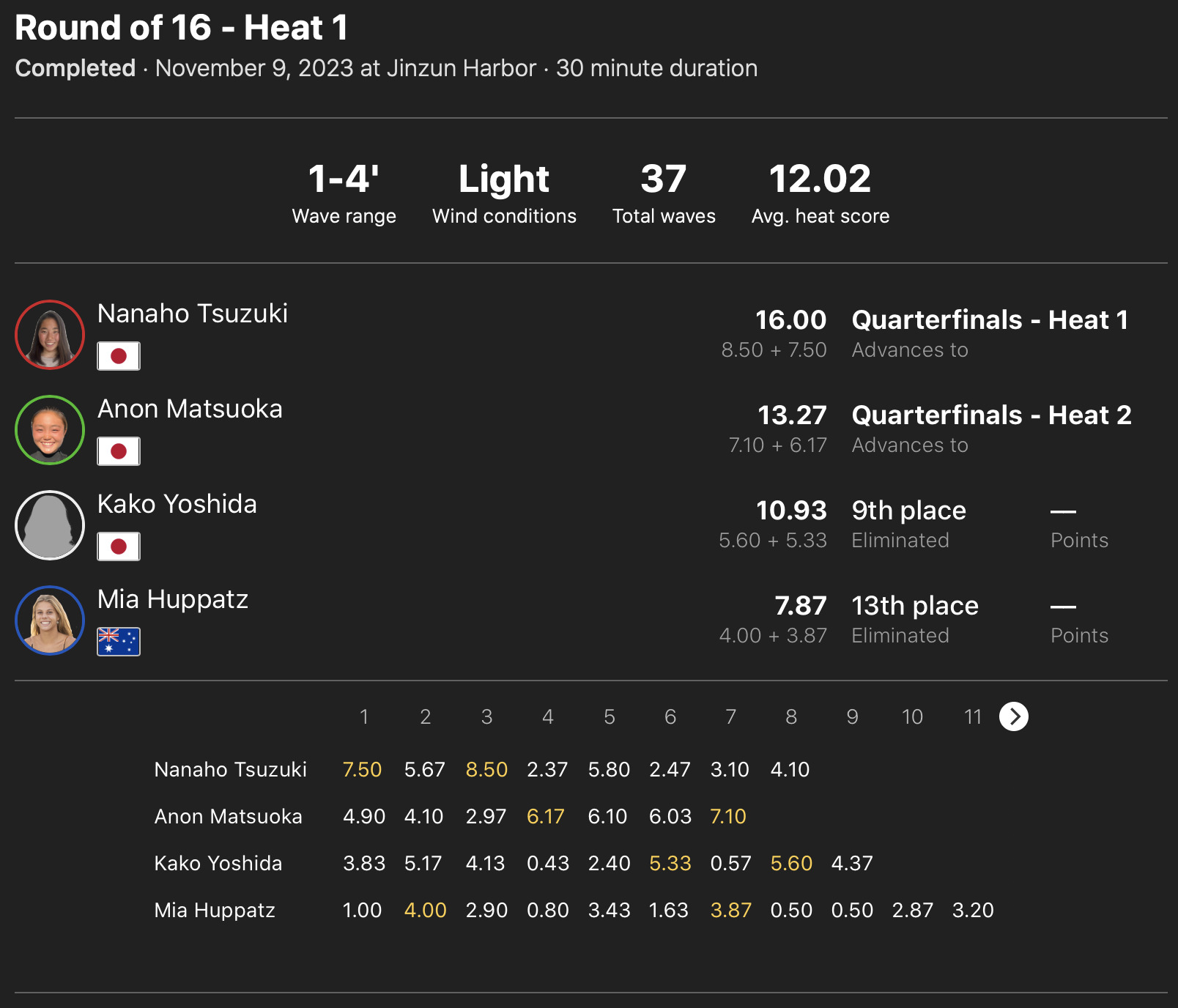Open Mia Huppatz's athlete name link

click(173, 599)
